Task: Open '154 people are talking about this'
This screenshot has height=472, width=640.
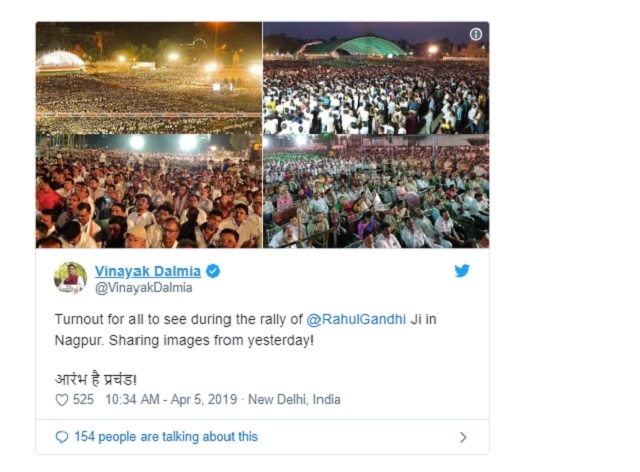Action: click(x=166, y=436)
